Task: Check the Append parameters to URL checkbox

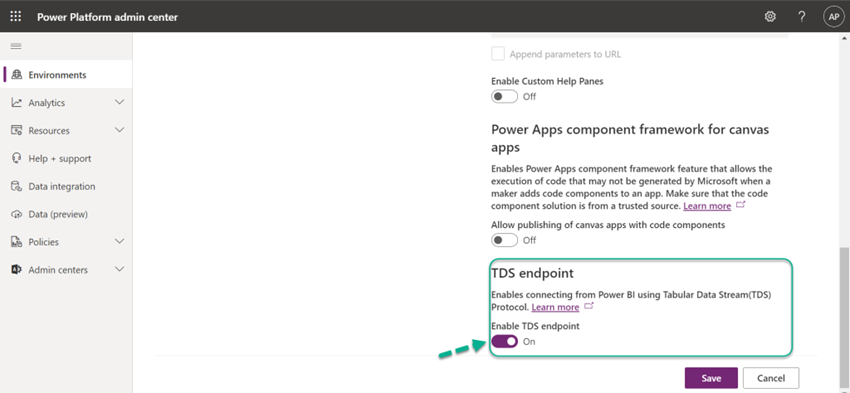Action: coord(498,54)
